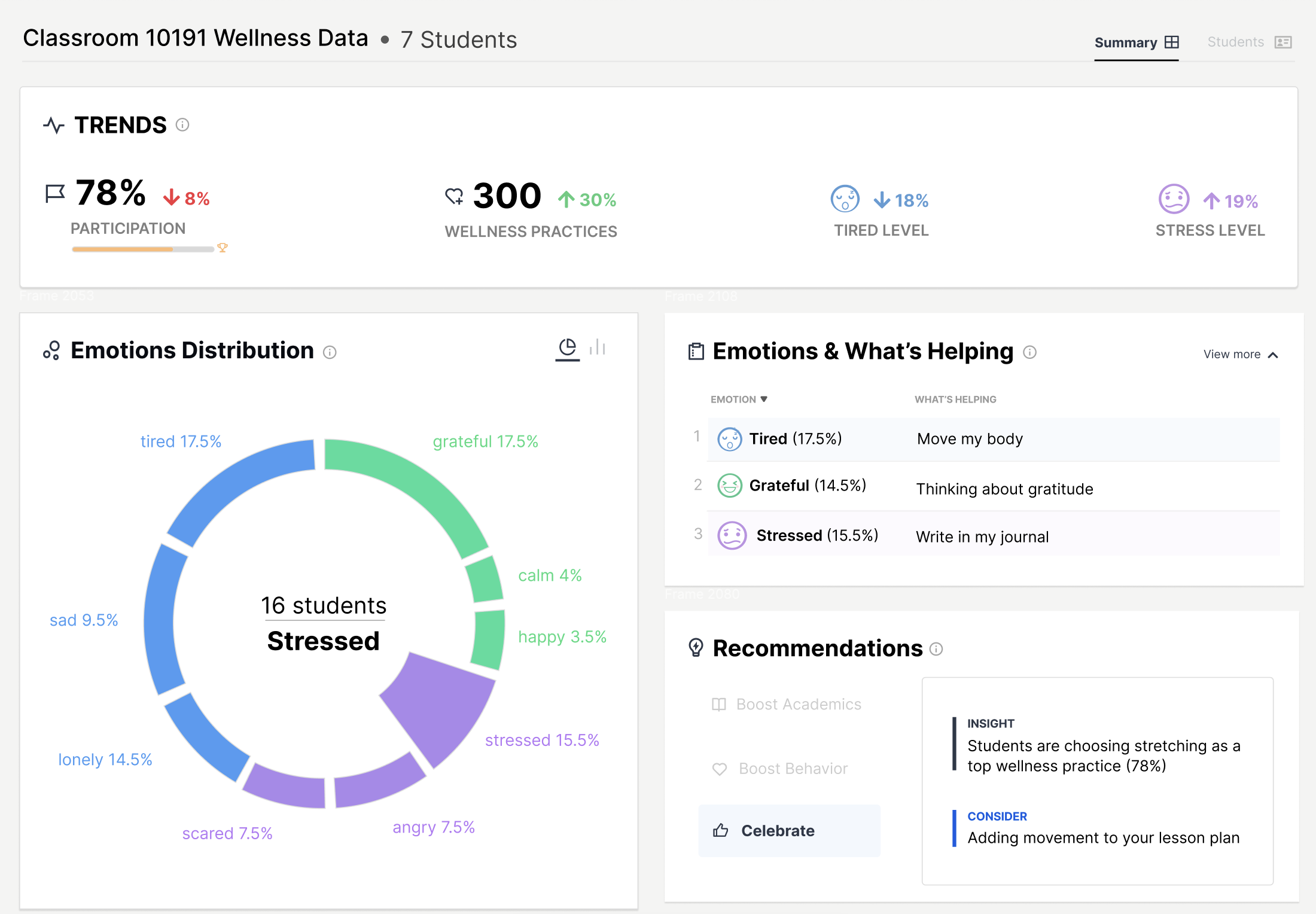
Task: Select the Summary tab
Action: pos(1135,42)
